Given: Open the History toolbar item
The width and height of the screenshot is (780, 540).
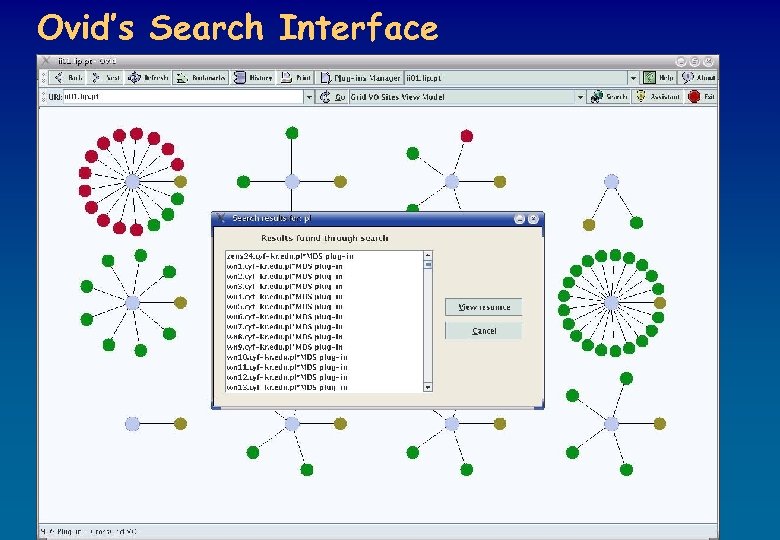Looking at the screenshot, I should point(253,78).
